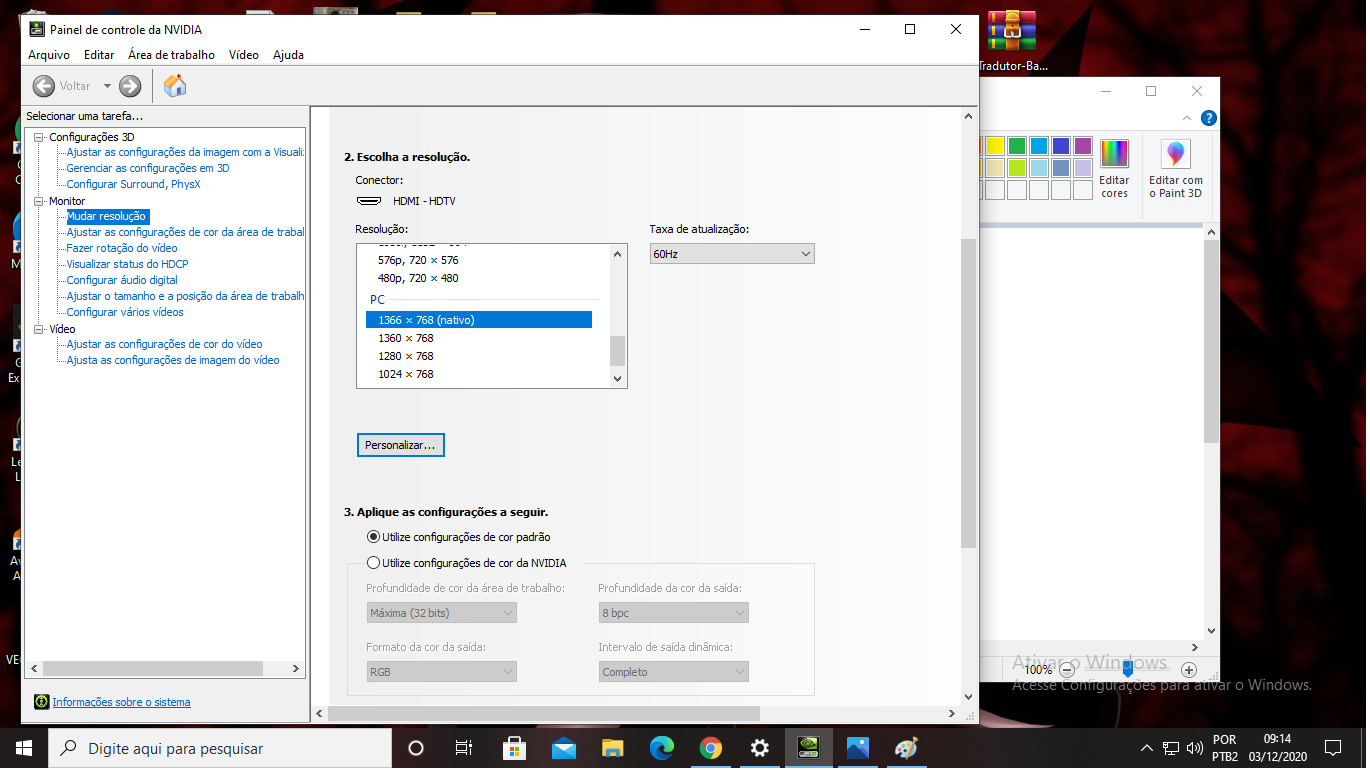
Task: Choose 480p, 720 × 480 resolution
Action: coord(418,278)
